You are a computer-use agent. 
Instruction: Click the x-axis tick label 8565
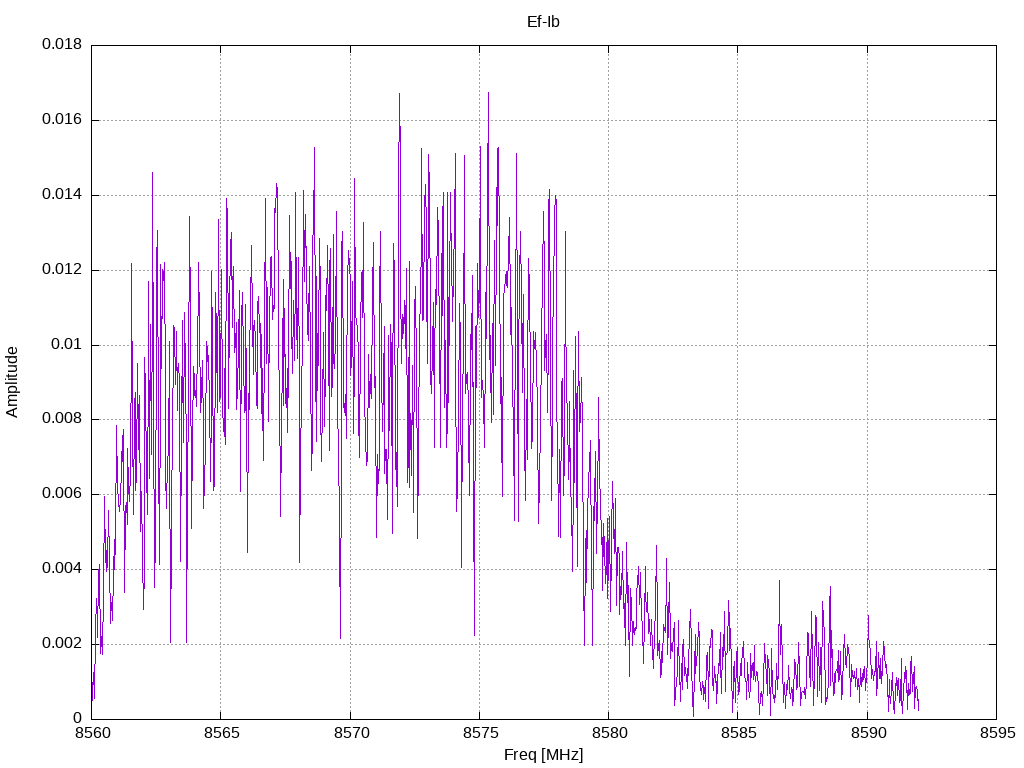[x=222, y=733]
